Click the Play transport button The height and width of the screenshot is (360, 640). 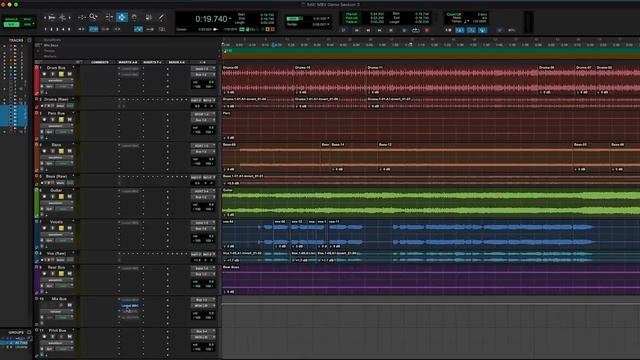[416, 30]
